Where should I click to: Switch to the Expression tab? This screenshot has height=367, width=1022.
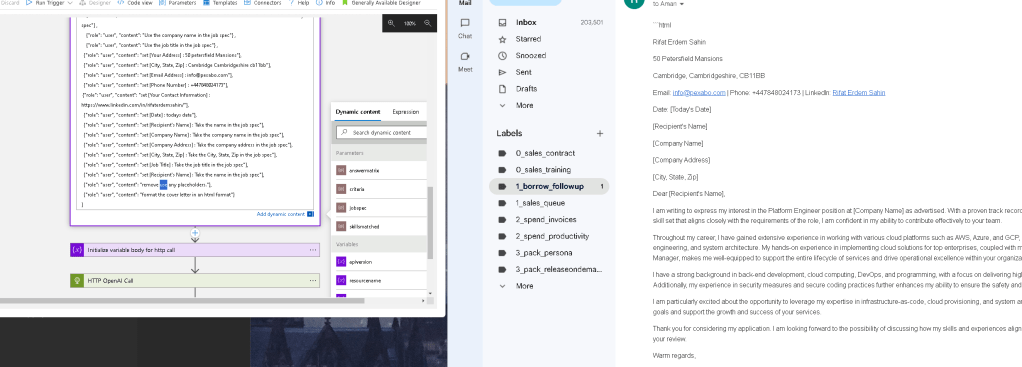tap(405, 112)
